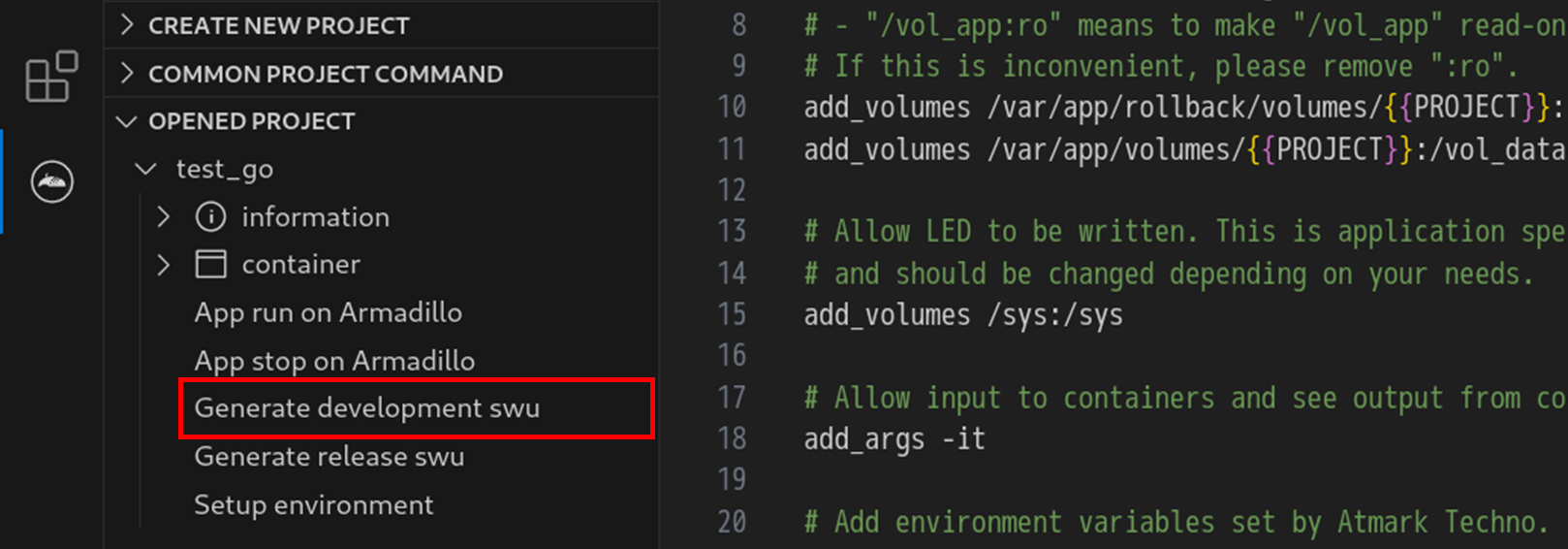
Task: Click the test_go project label
Action: click(225, 169)
